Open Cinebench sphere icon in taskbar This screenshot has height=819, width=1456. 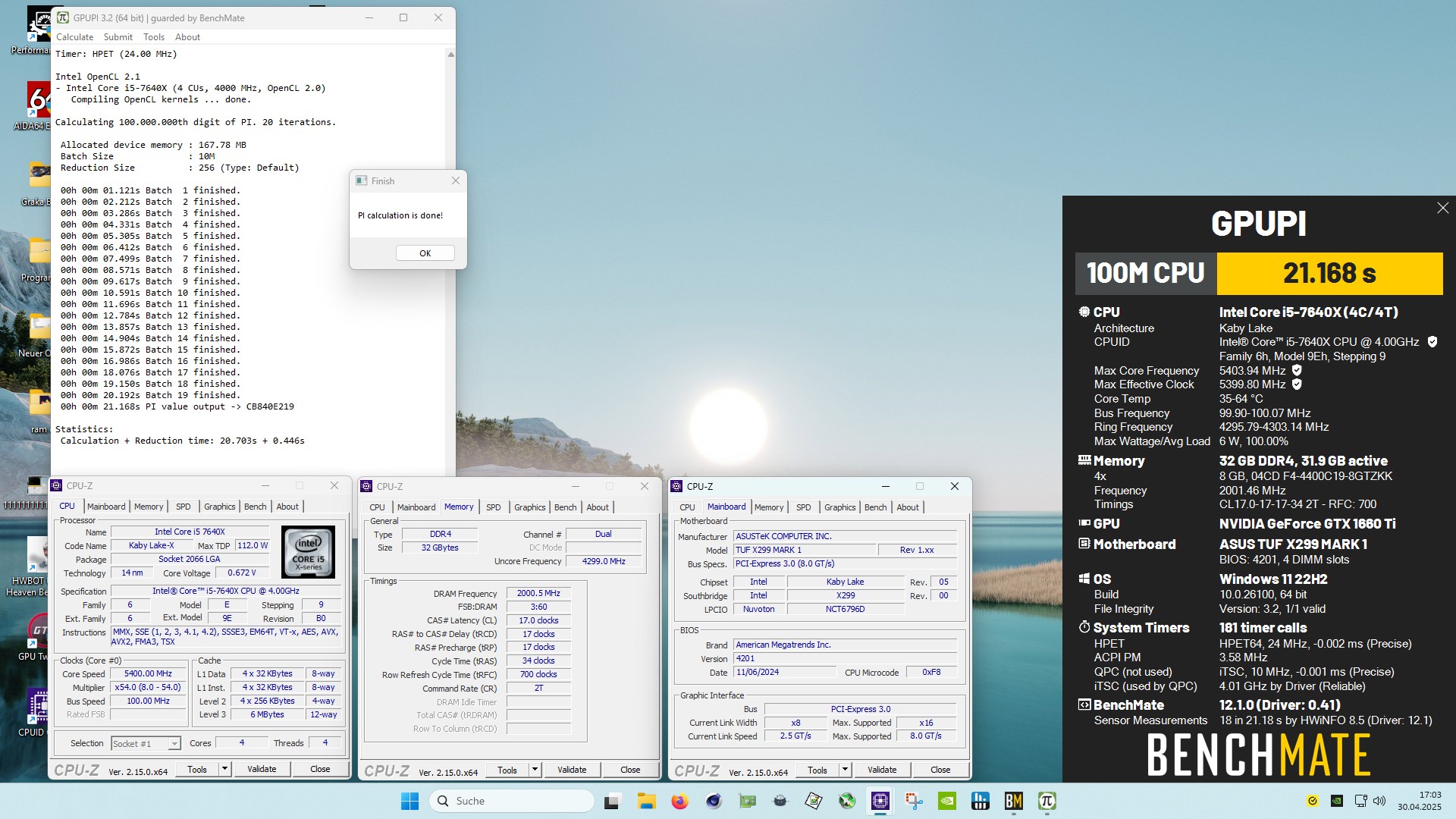[x=713, y=801]
